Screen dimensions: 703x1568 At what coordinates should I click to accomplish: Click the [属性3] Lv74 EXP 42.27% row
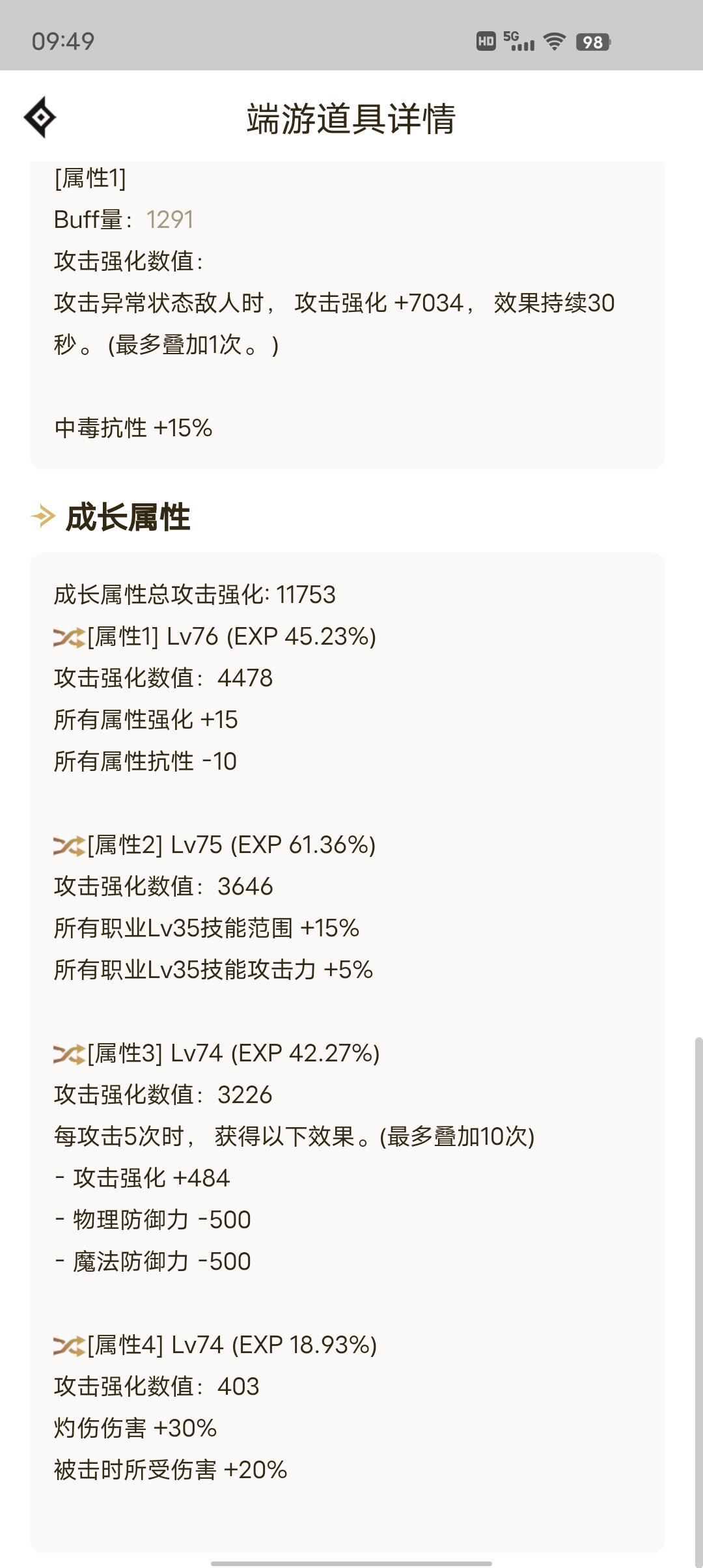pyautogui.click(x=217, y=1054)
